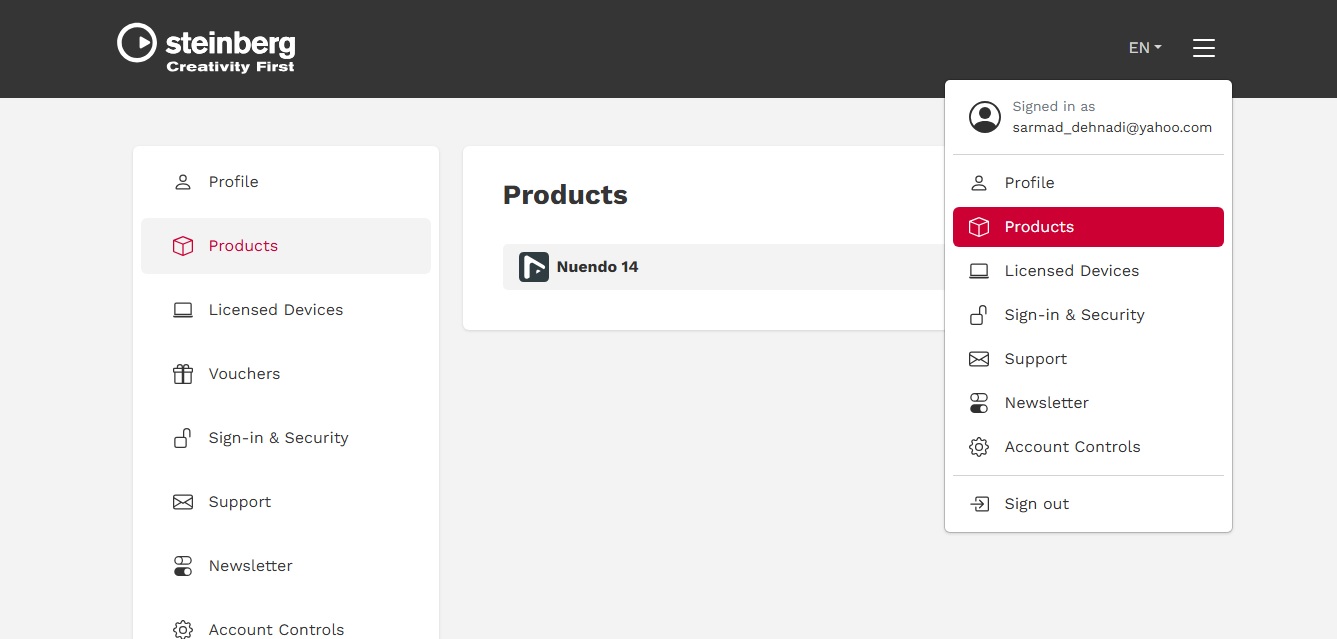Click the user avatar icon in dropdown
Image resolution: width=1337 pixels, height=639 pixels.
pos(984,117)
